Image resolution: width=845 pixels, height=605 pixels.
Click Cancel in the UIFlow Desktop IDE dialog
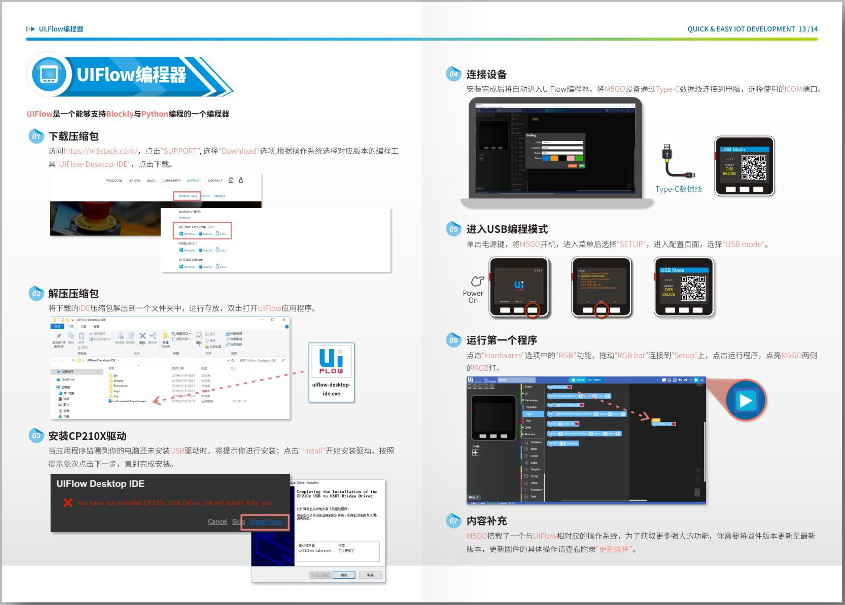coord(217,521)
